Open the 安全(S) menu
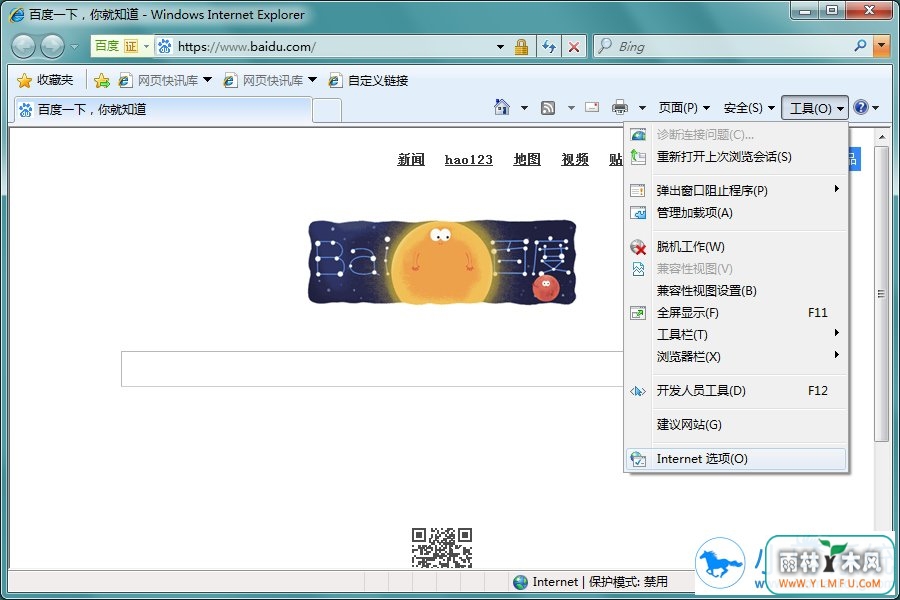Image resolution: width=900 pixels, height=600 pixels. pos(749,107)
